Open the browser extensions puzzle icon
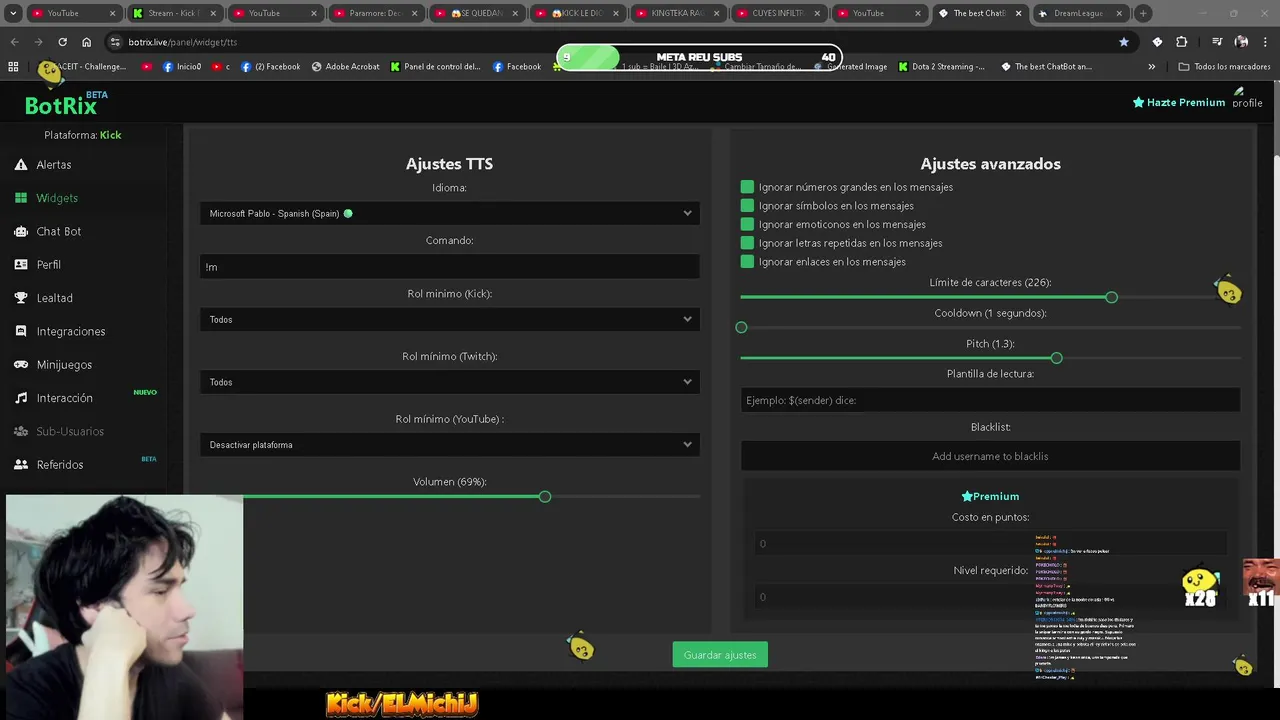Image resolution: width=1280 pixels, height=720 pixels. click(x=1182, y=42)
